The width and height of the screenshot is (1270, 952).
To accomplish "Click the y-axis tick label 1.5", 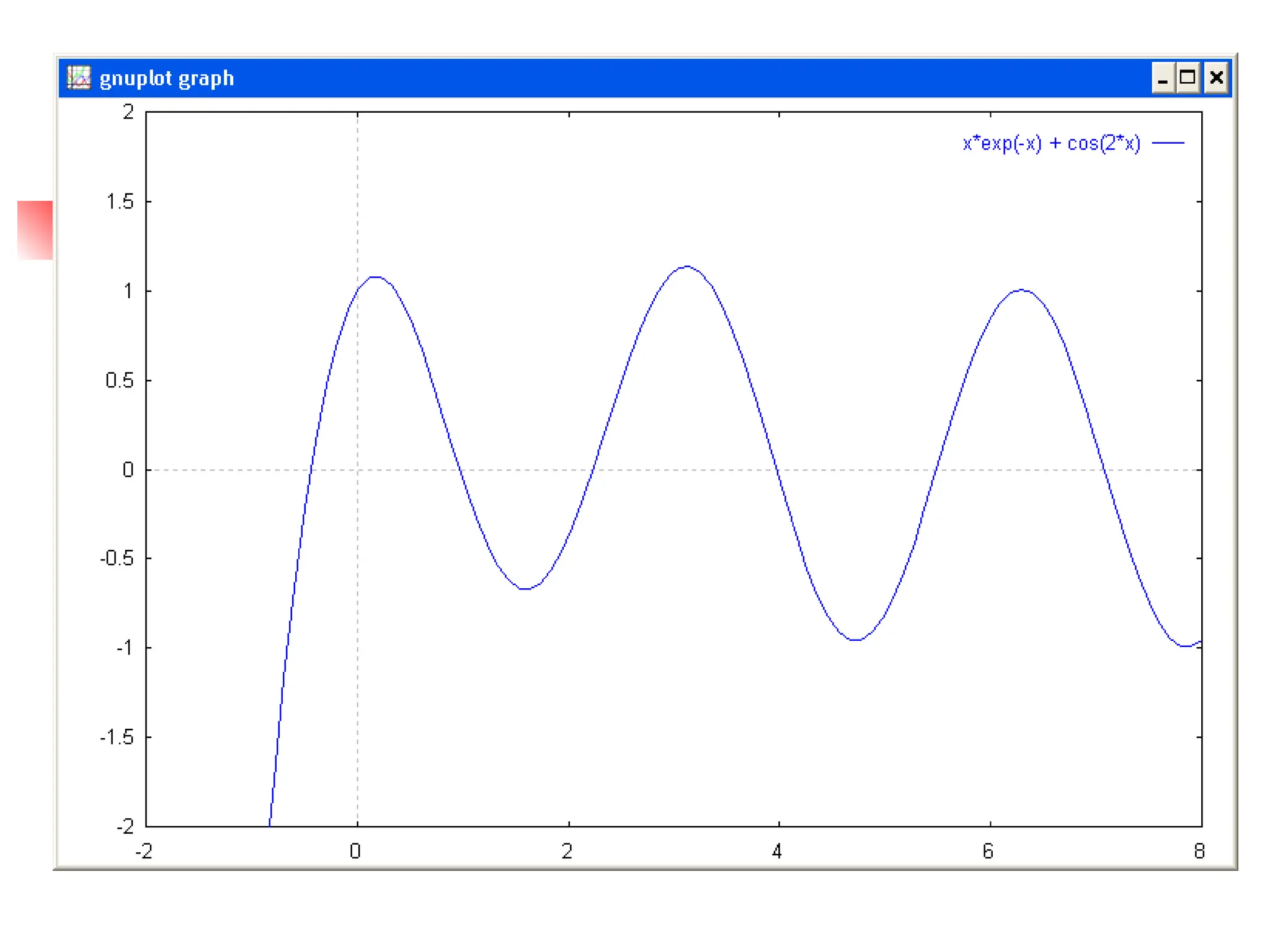I will point(120,201).
